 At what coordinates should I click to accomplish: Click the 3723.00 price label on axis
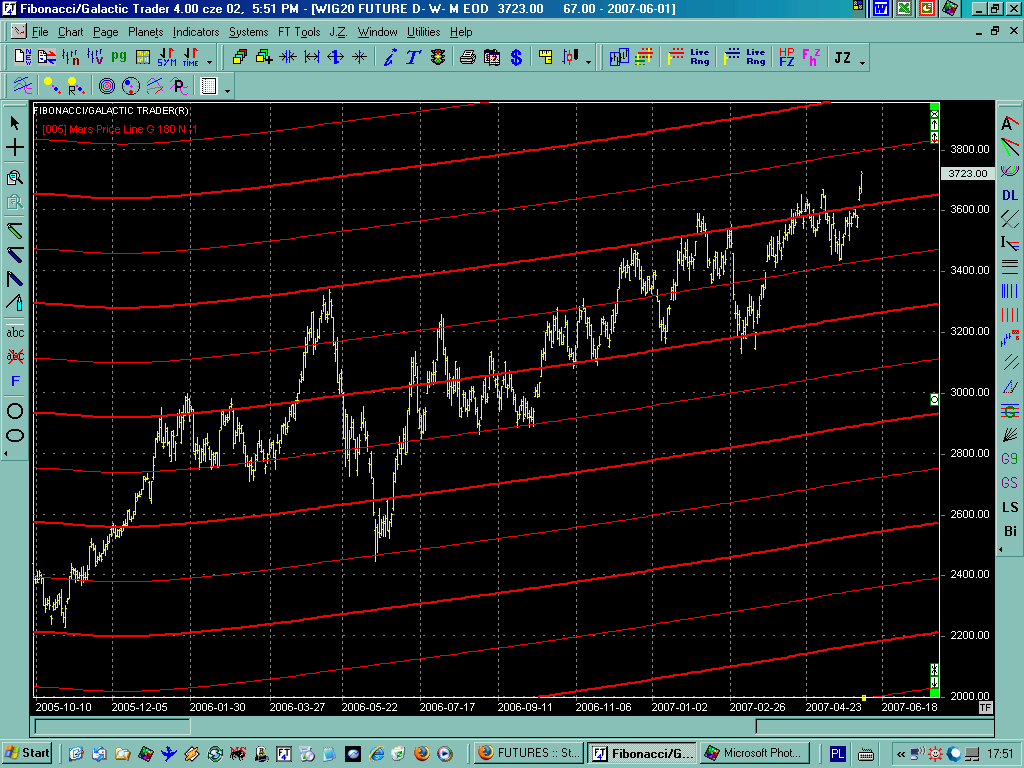[x=966, y=173]
